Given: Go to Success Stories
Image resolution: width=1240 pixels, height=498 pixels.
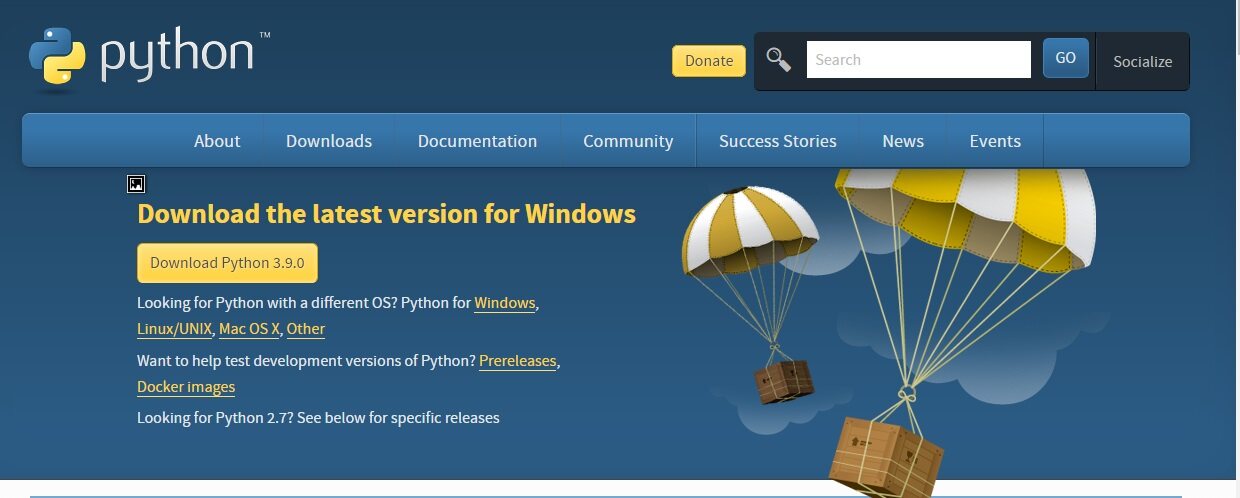Looking at the screenshot, I should pos(778,141).
